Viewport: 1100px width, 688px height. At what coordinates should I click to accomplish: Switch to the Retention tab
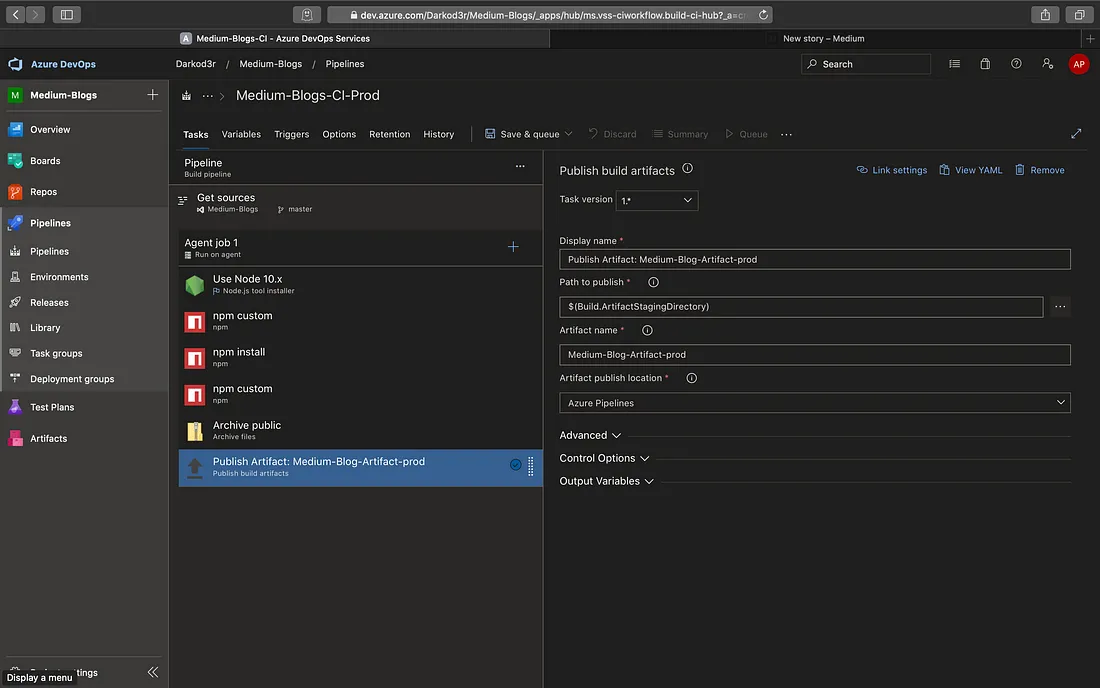click(389, 134)
